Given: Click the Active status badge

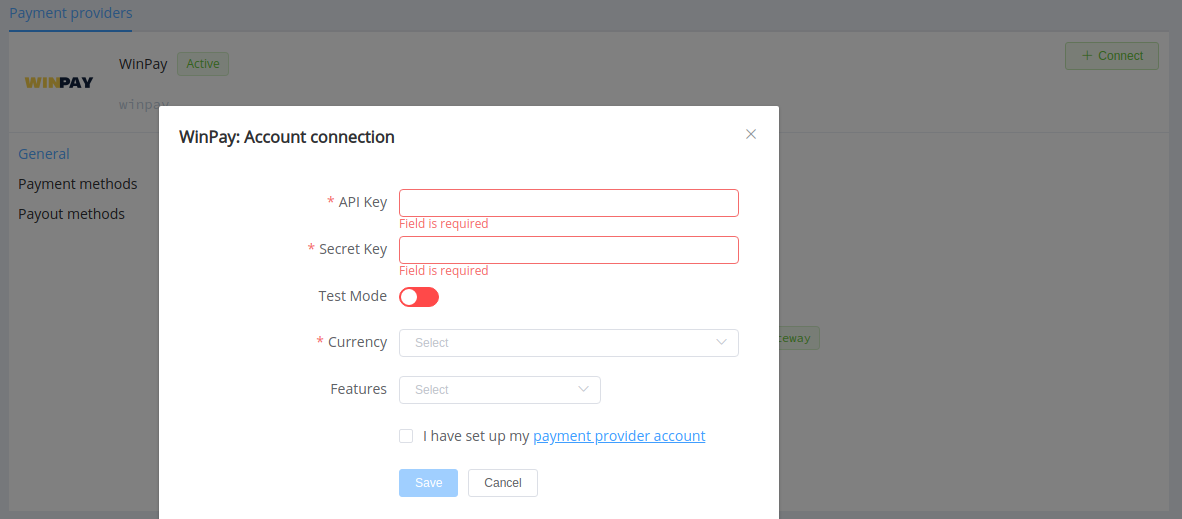Looking at the screenshot, I should [x=203, y=64].
